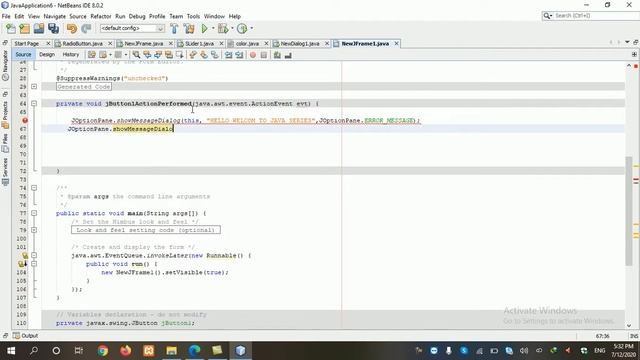Open File Explorer from the taskbar
The image size is (640, 360).
(171, 351)
